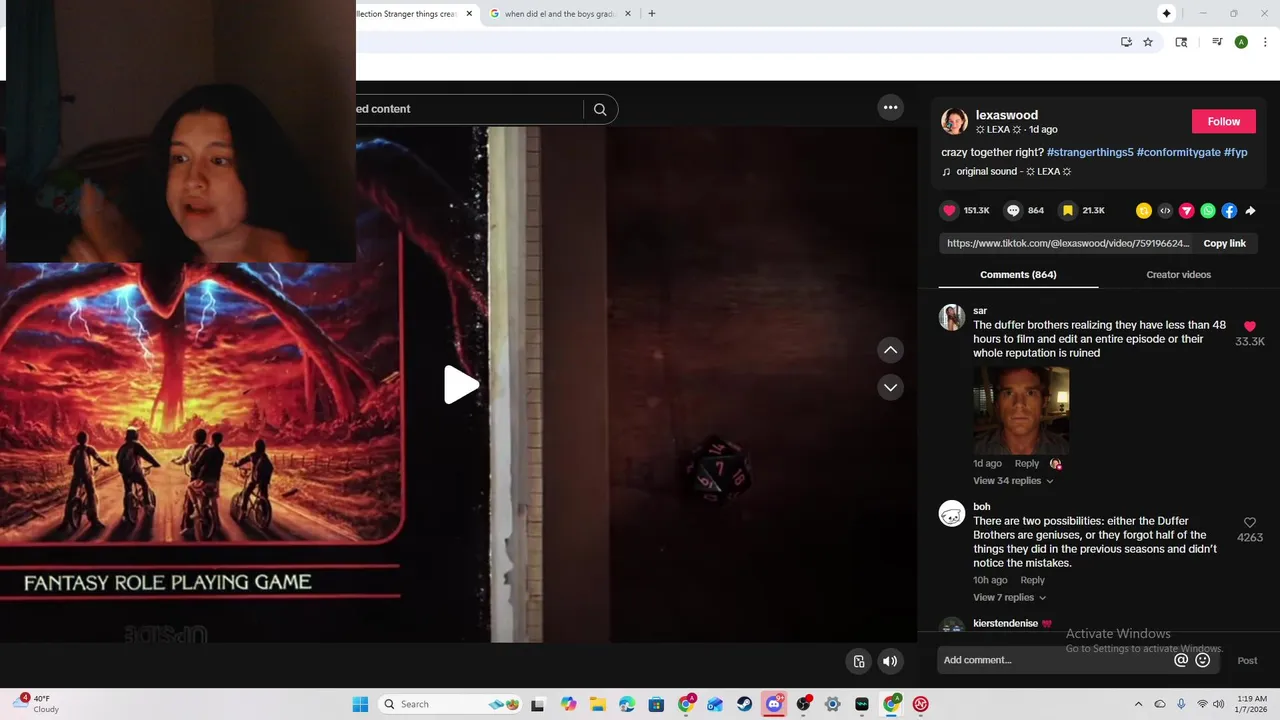Click the taskbar Search box

tap(452, 704)
